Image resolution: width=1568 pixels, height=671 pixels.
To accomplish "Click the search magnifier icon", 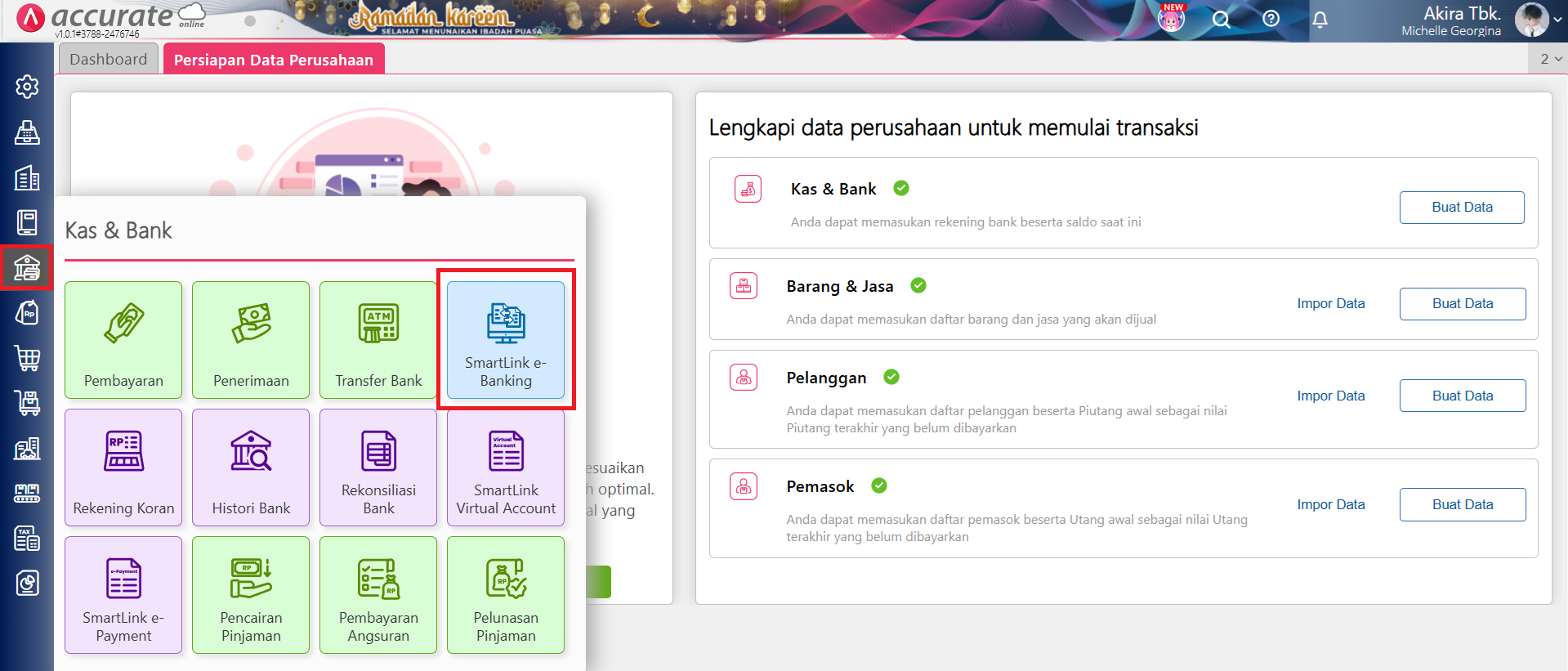I will tap(1221, 20).
